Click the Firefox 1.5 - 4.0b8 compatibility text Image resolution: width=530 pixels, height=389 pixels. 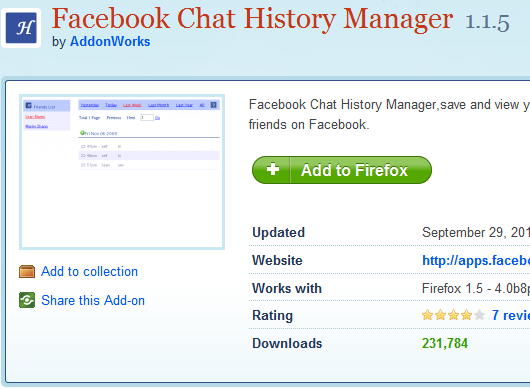pyautogui.click(x=476, y=289)
